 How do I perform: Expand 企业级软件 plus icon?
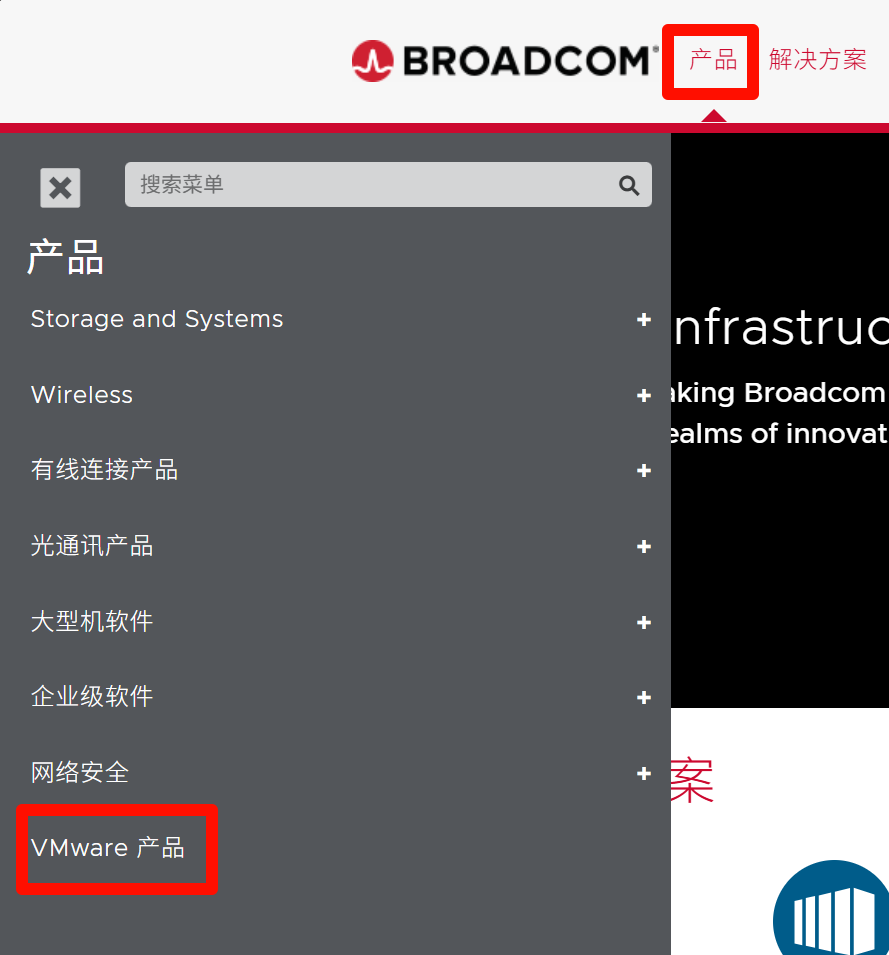coord(644,697)
